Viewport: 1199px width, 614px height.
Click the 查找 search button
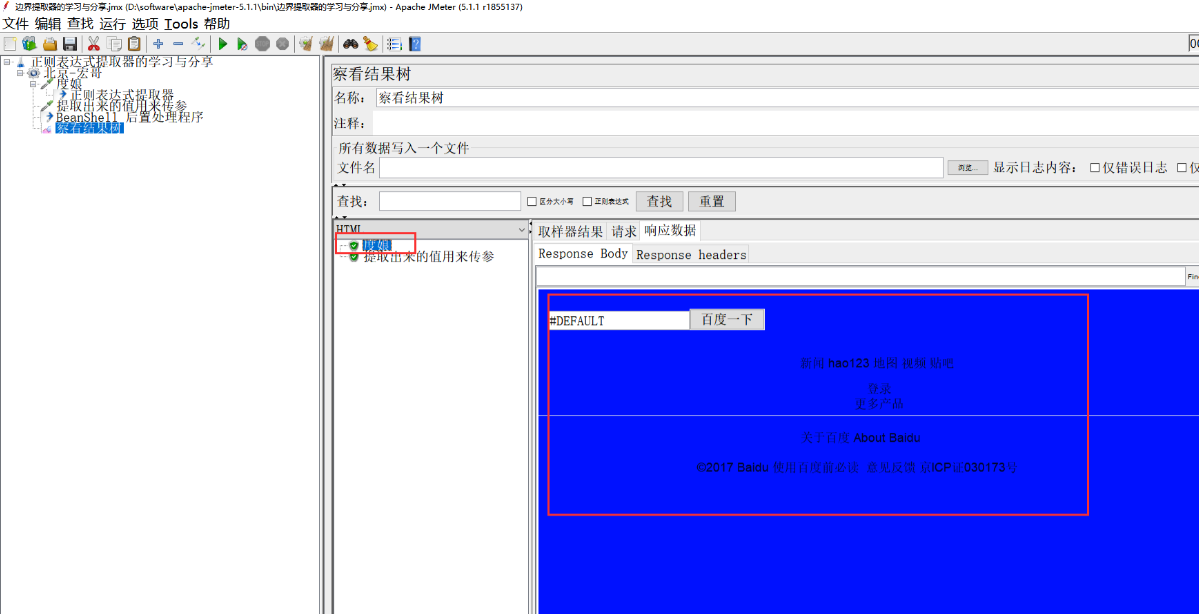coord(659,201)
